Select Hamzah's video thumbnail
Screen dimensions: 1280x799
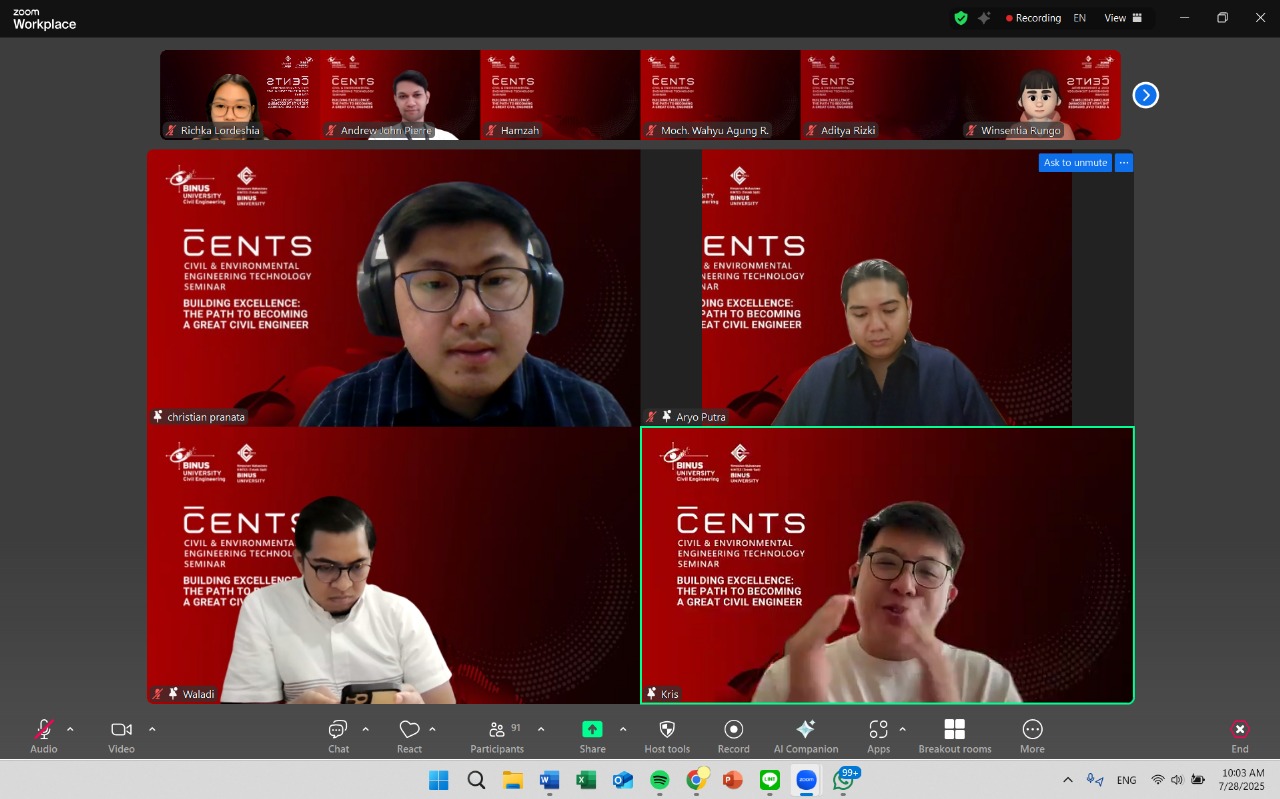pos(560,95)
